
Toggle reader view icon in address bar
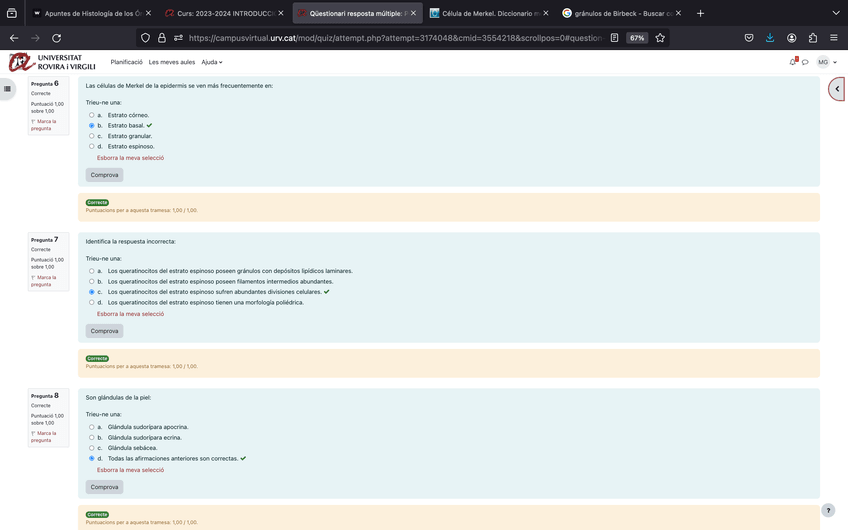pos(615,38)
